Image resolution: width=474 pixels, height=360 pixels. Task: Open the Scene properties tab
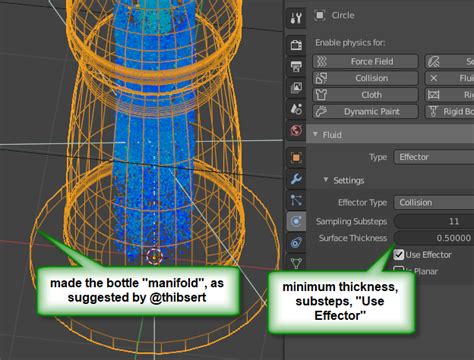coord(296,109)
